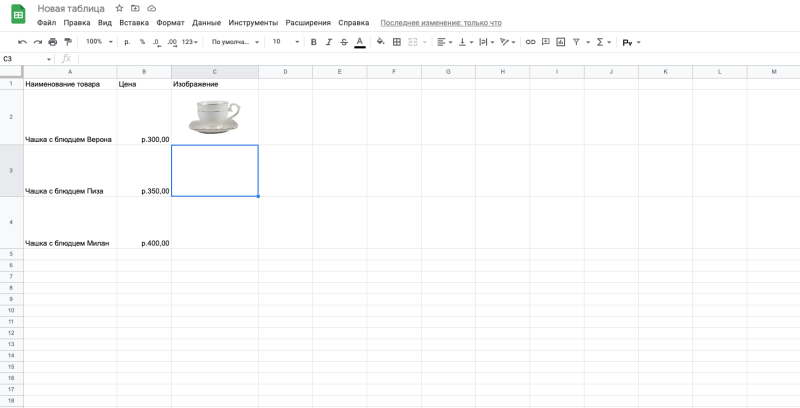Star the document Новая таблица
The height and width of the screenshot is (408, 800).
(119, 8)
